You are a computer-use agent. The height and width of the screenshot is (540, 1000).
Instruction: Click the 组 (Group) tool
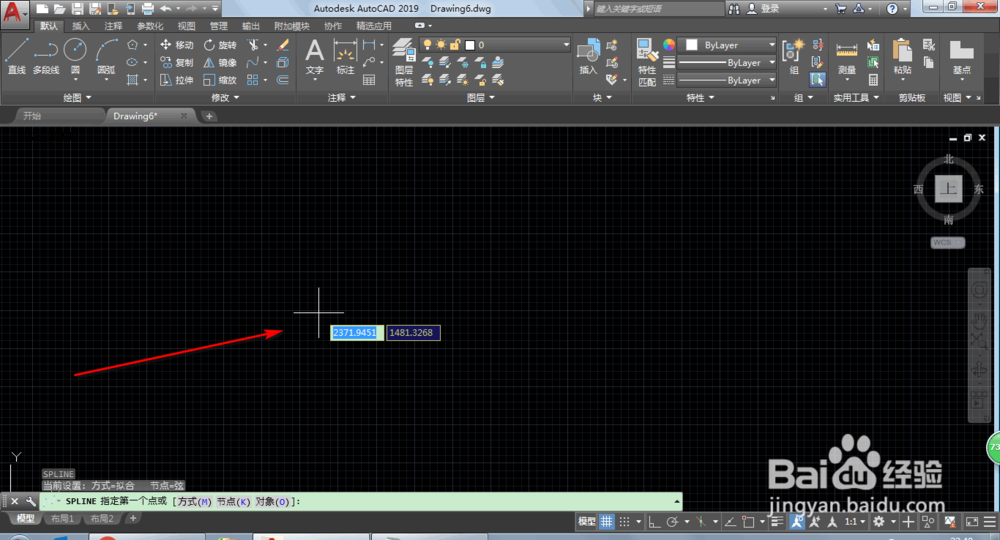pyautogui.click(x=793, y=56)
